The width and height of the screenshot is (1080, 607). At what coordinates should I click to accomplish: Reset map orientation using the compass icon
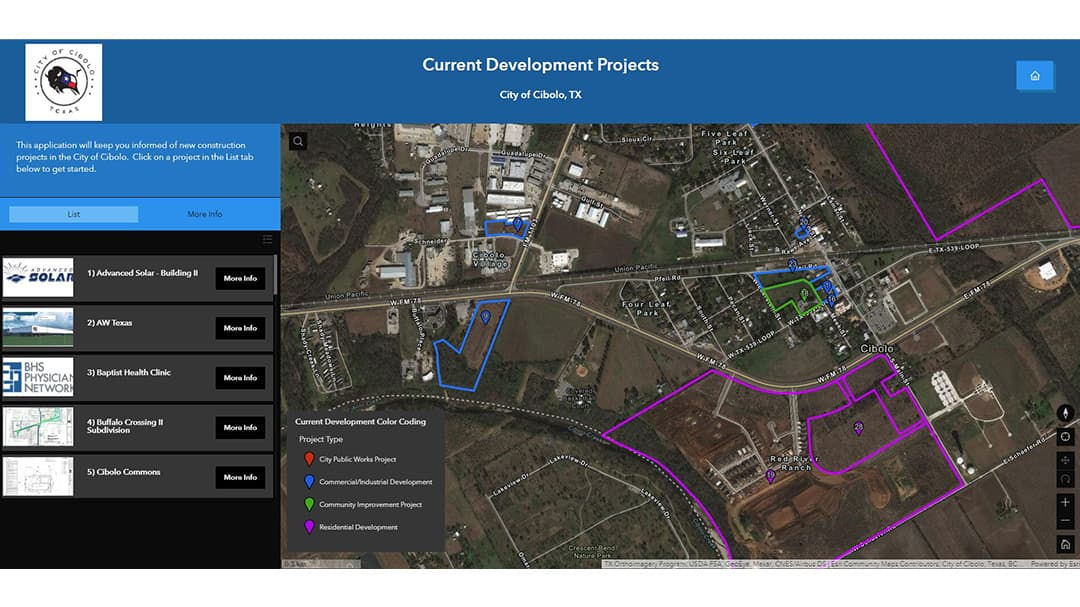[1065, 413]
